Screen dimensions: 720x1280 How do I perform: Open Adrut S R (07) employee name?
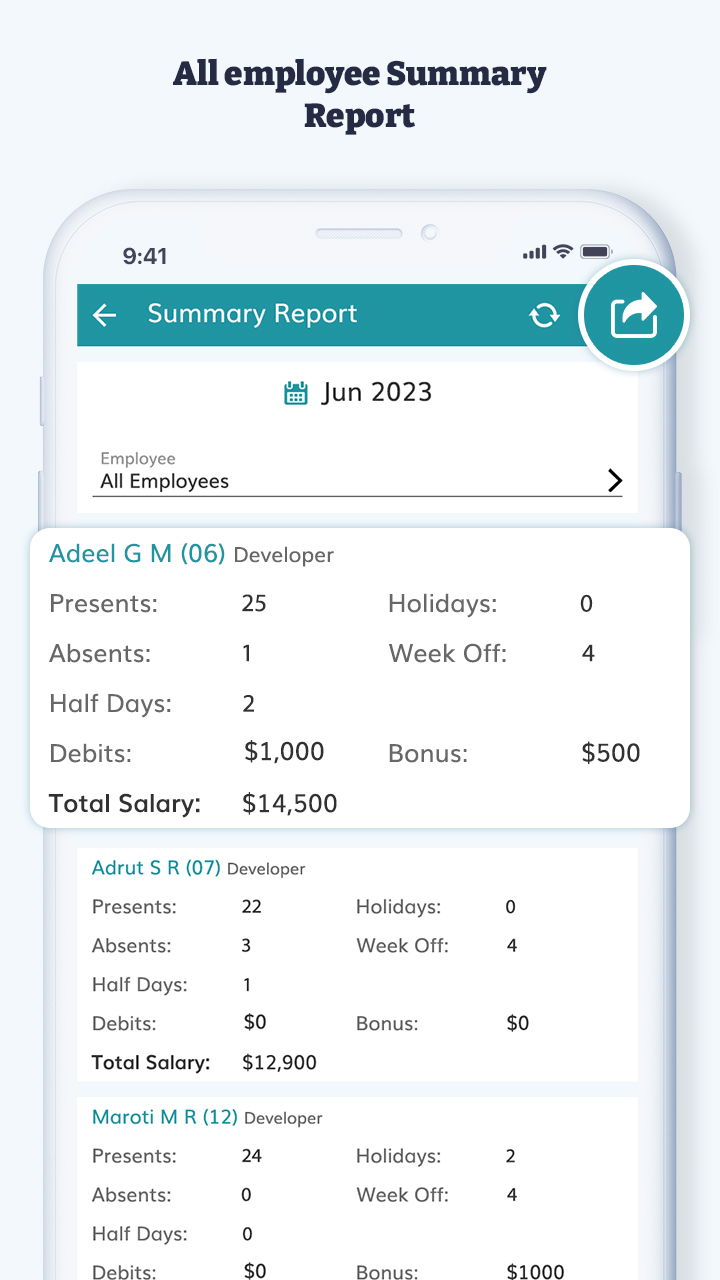point(156,868)
